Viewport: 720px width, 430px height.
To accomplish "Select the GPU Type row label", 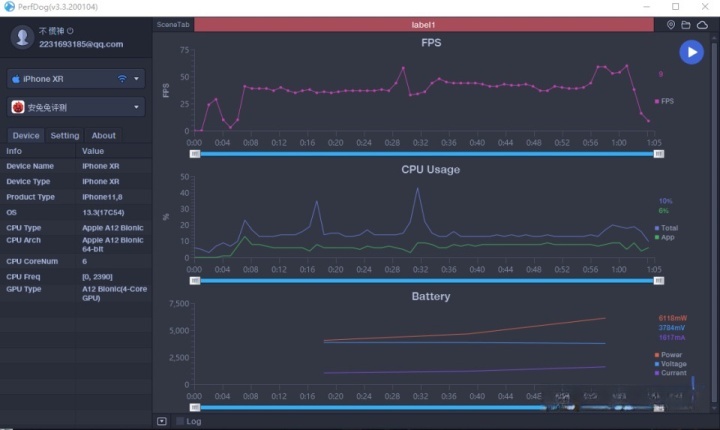I will click(x=23, y=289).
